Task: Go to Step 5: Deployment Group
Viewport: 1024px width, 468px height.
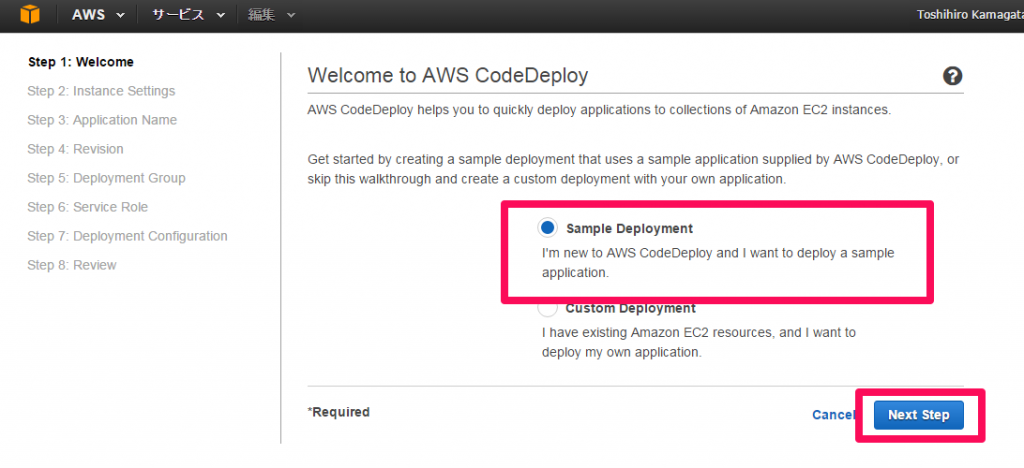Action: (x=106, y=178)
